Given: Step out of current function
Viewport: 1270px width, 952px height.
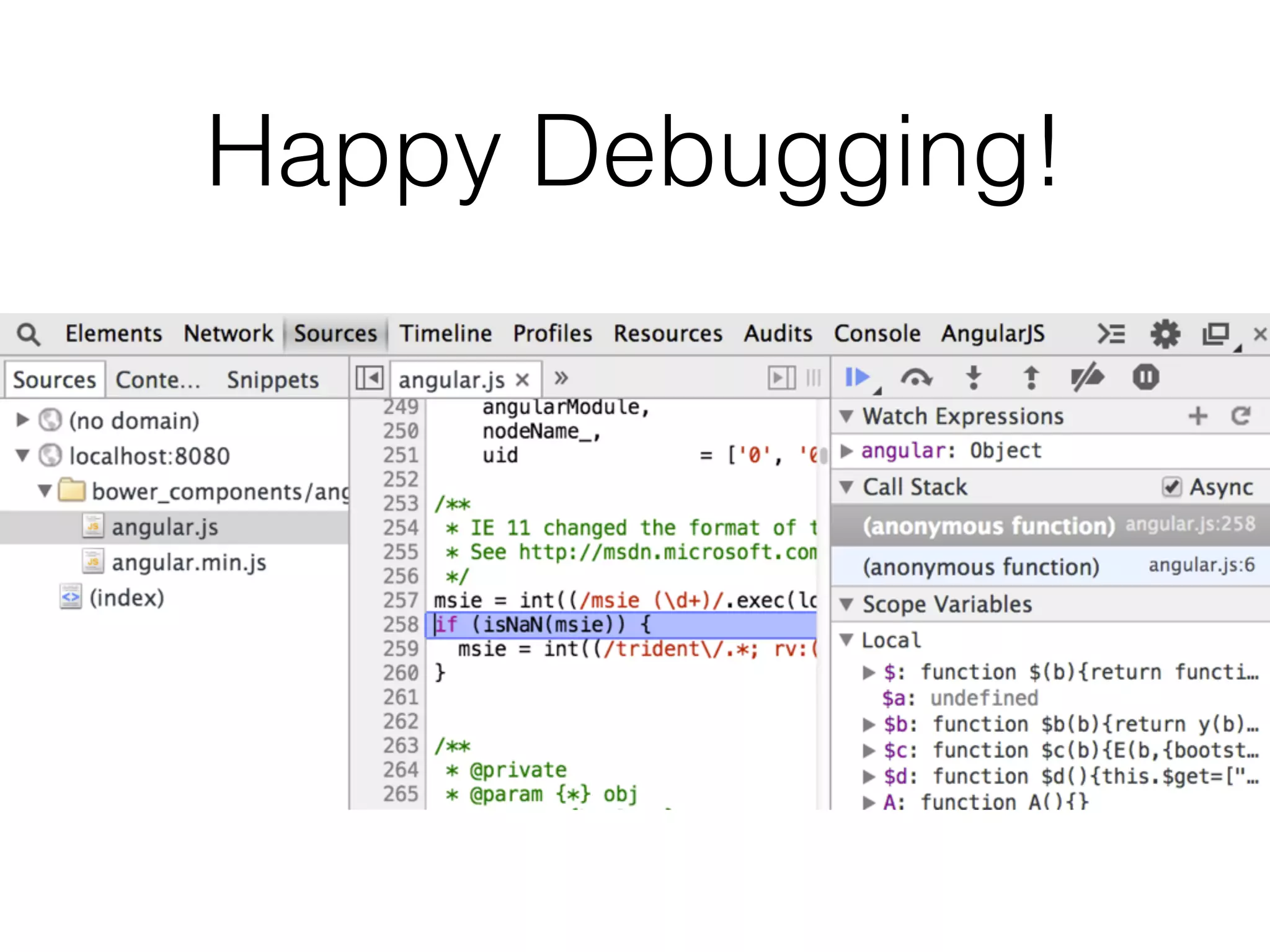Looking at the screenshot, I should (1031, 377).
